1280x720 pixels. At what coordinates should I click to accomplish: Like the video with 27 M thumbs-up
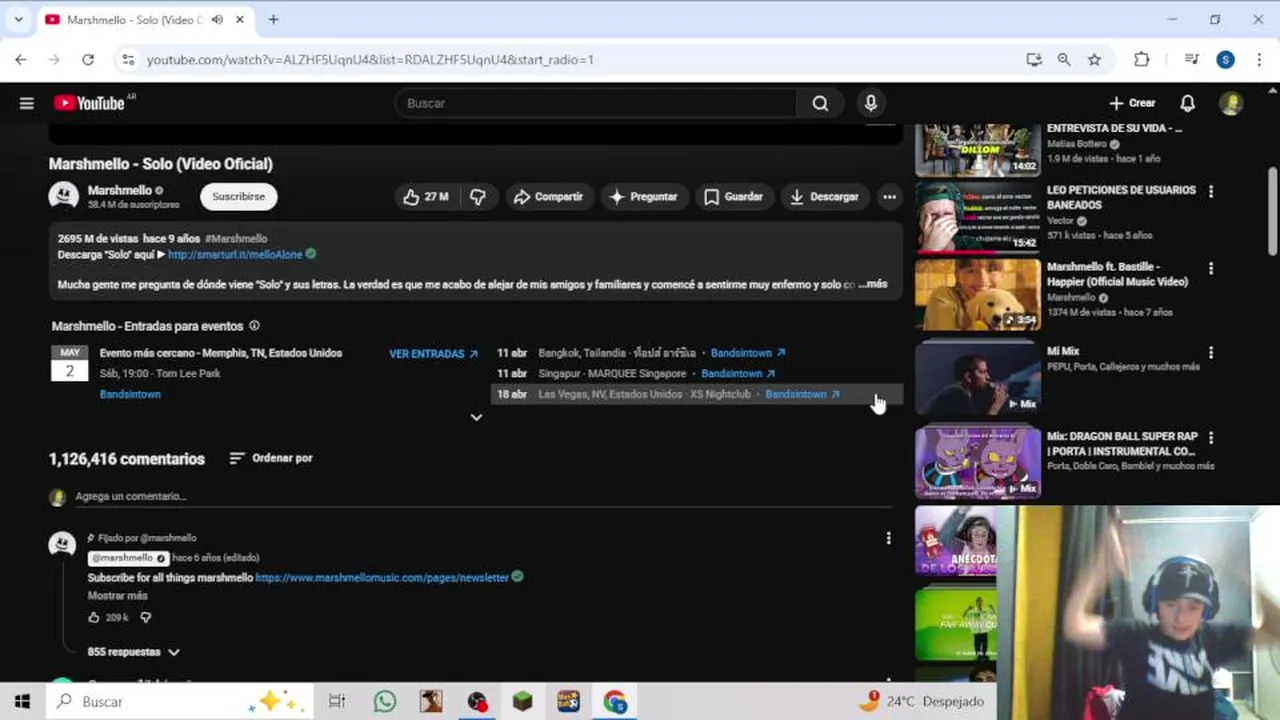[x=425, y=197]
